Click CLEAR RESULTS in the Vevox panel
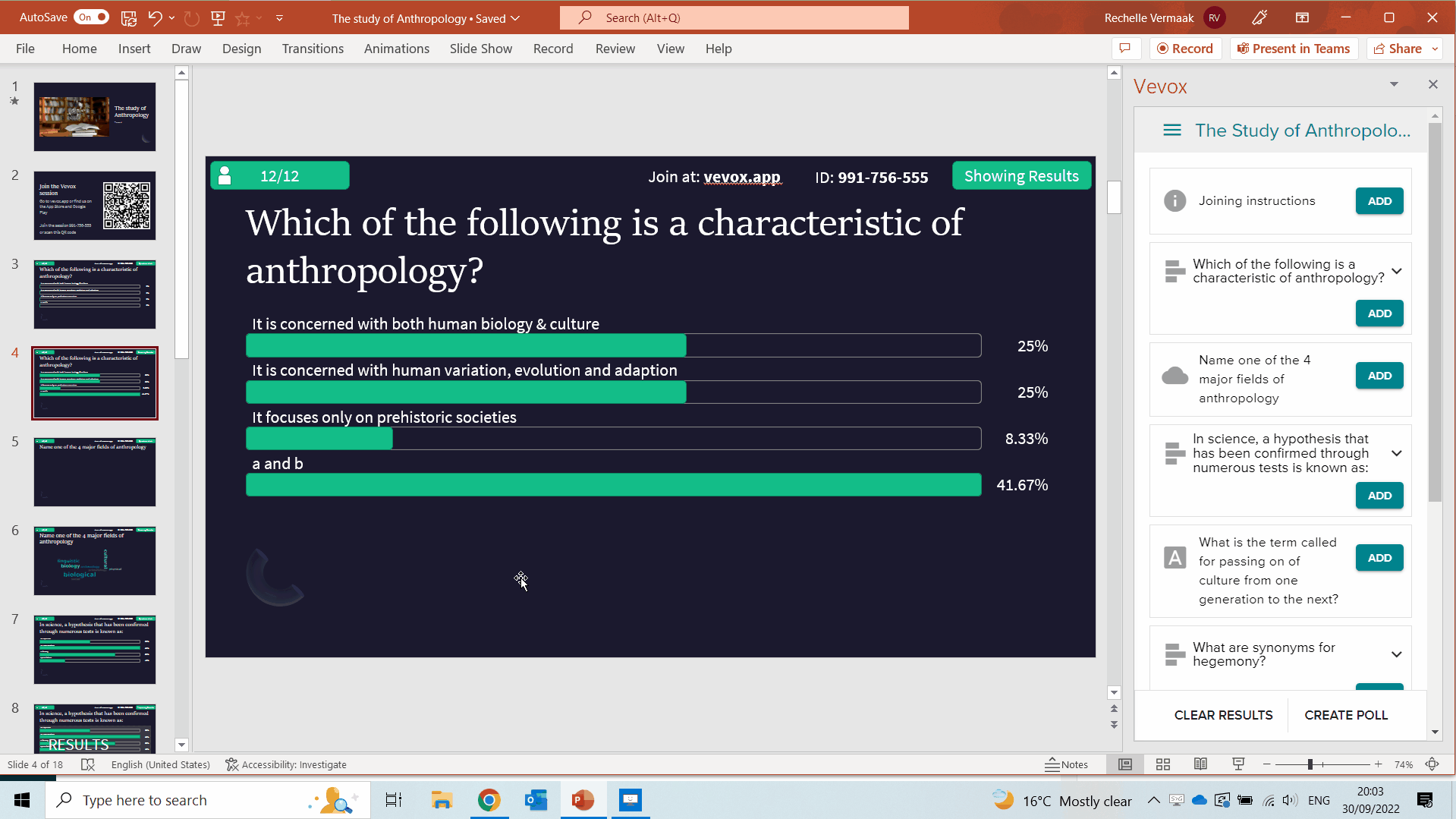Screen dimensions: 1456x819 pyautogui.click(x=1223, y=715)
